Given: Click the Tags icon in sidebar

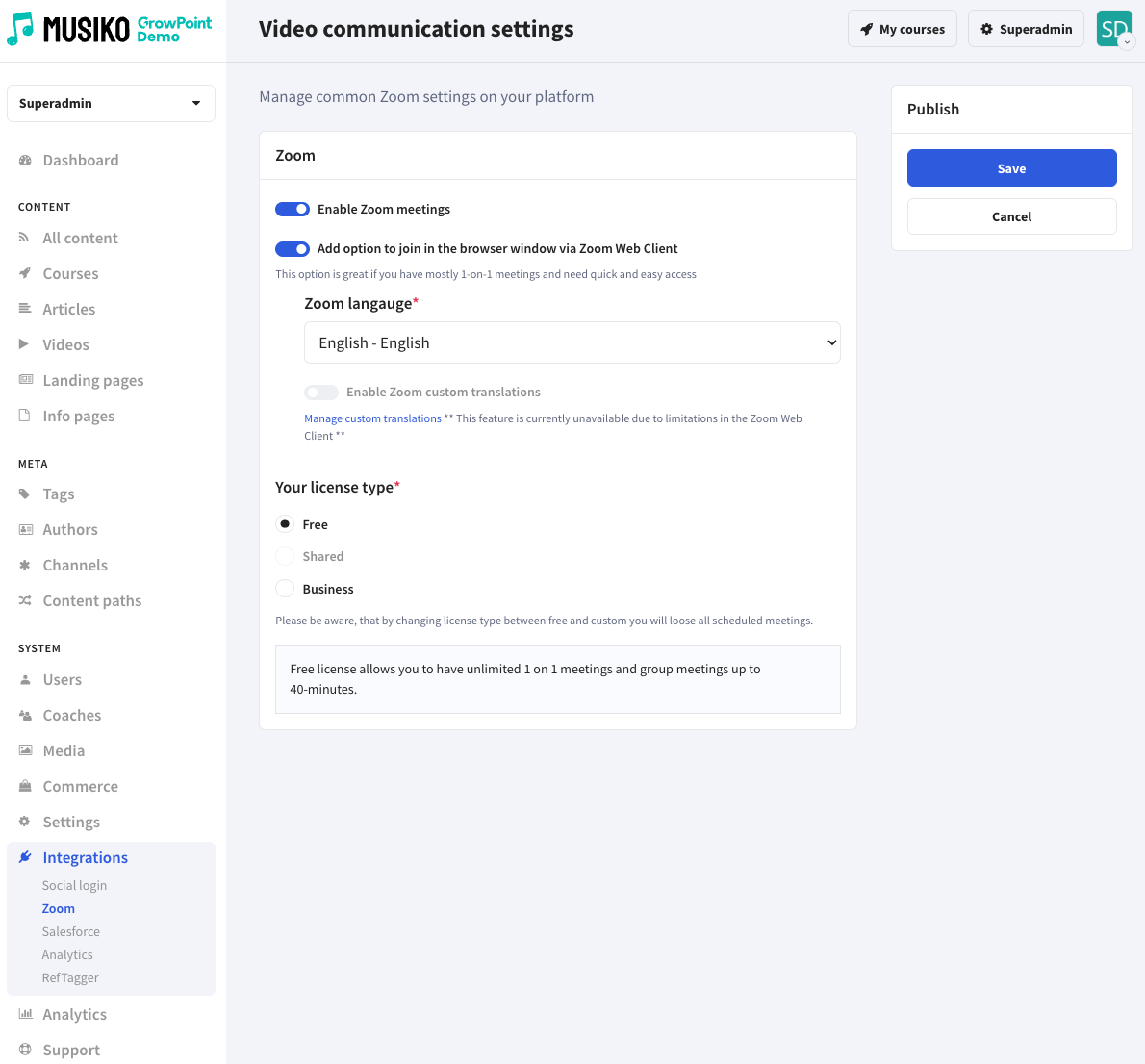Looking at the screenshot, I should click(x=25, y=494).
